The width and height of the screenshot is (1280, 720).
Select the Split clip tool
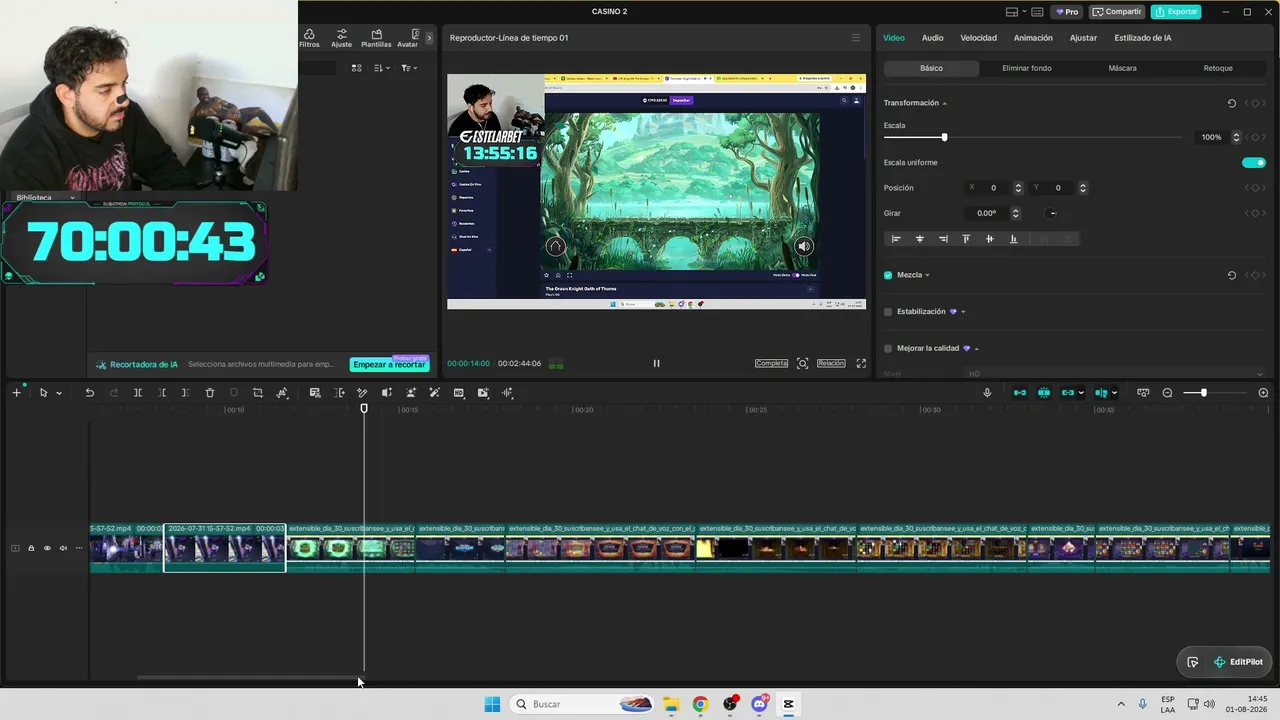[x=138, y=393]
